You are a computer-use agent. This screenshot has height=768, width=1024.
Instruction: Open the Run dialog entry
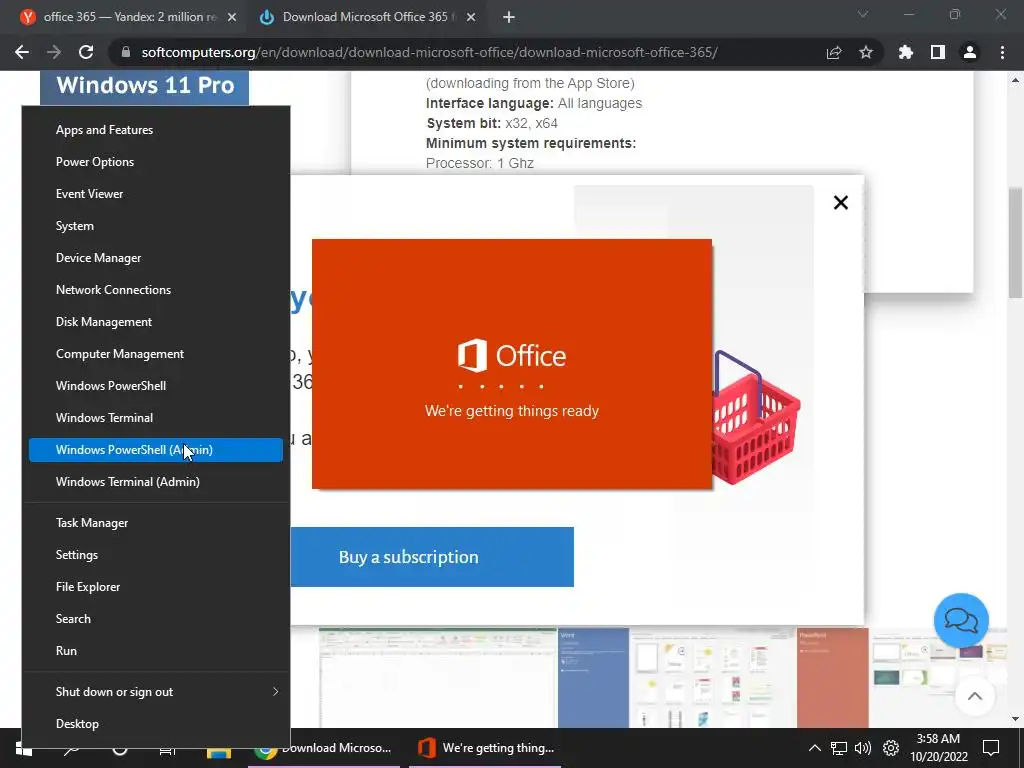click(x=155, y=651)
